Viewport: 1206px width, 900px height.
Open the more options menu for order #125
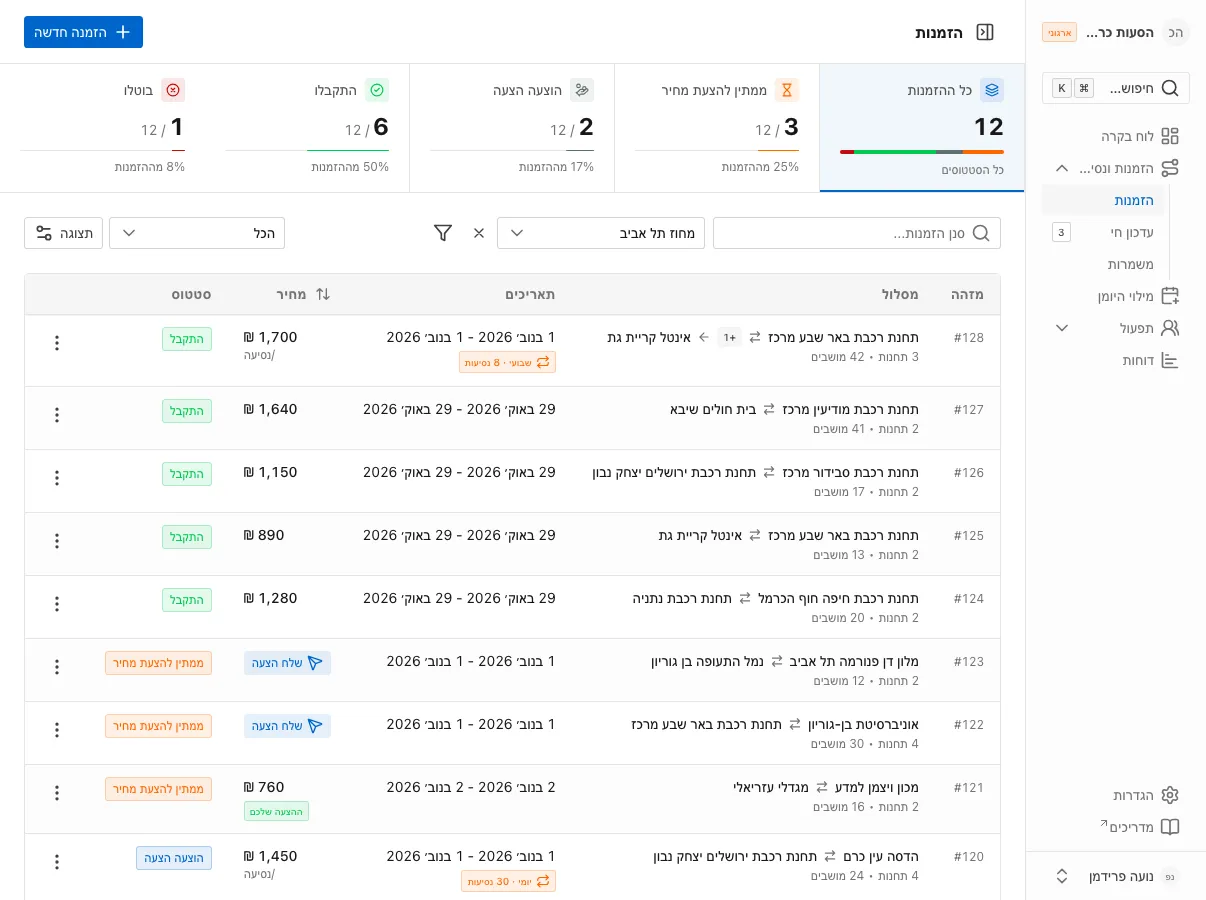[x=57, y=541]
